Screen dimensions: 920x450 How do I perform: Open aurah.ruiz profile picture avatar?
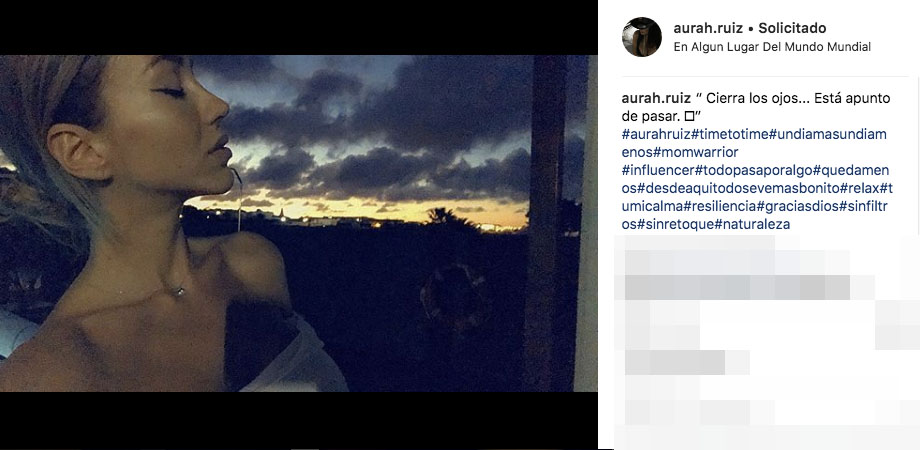click(x=641, y=37)
